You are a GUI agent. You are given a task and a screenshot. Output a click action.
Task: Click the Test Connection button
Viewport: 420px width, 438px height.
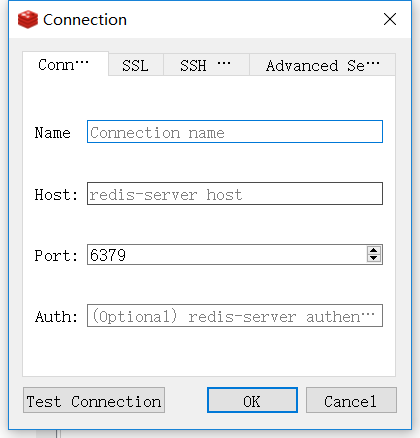94,400
